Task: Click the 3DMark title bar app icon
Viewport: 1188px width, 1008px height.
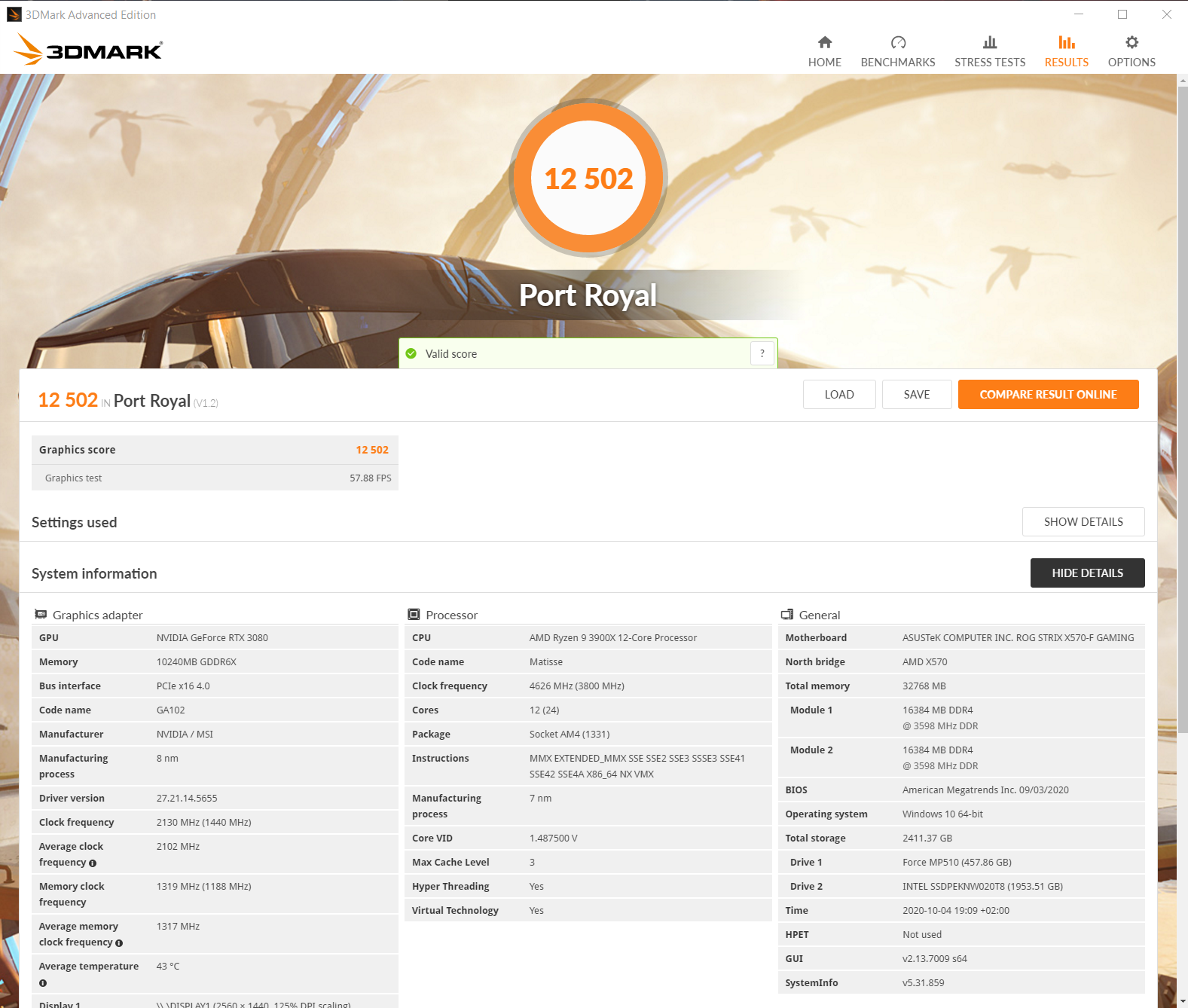Action: click(x=14, y=14)
